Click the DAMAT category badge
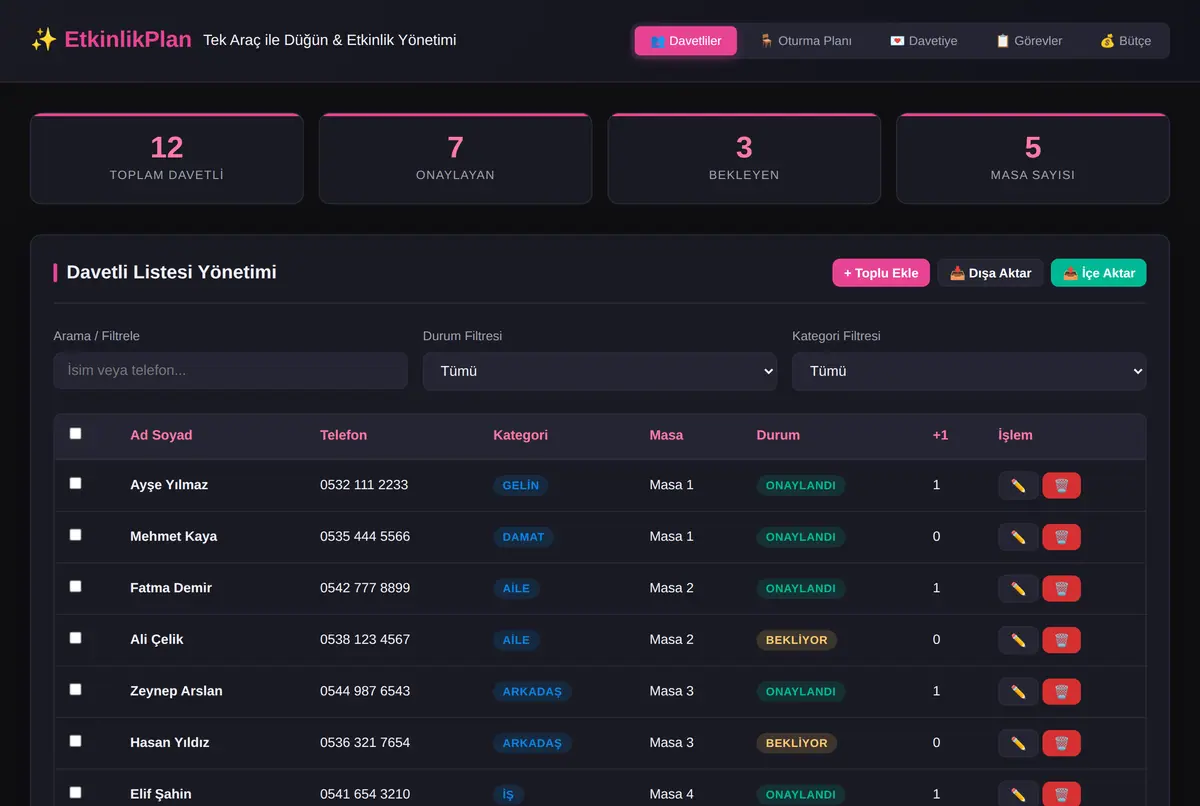The width and height of the screenshot is (1200, 806). click(523, 537)
